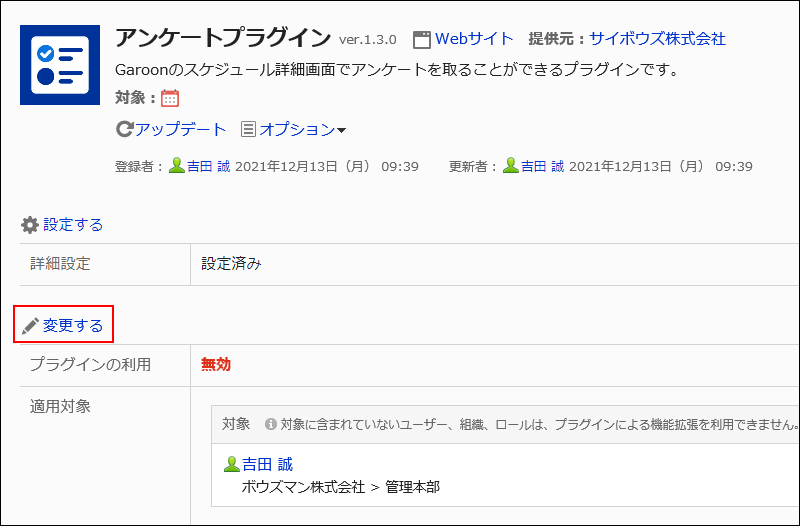
Task: Click the 変更する link
Action: [x=73, y=325]
